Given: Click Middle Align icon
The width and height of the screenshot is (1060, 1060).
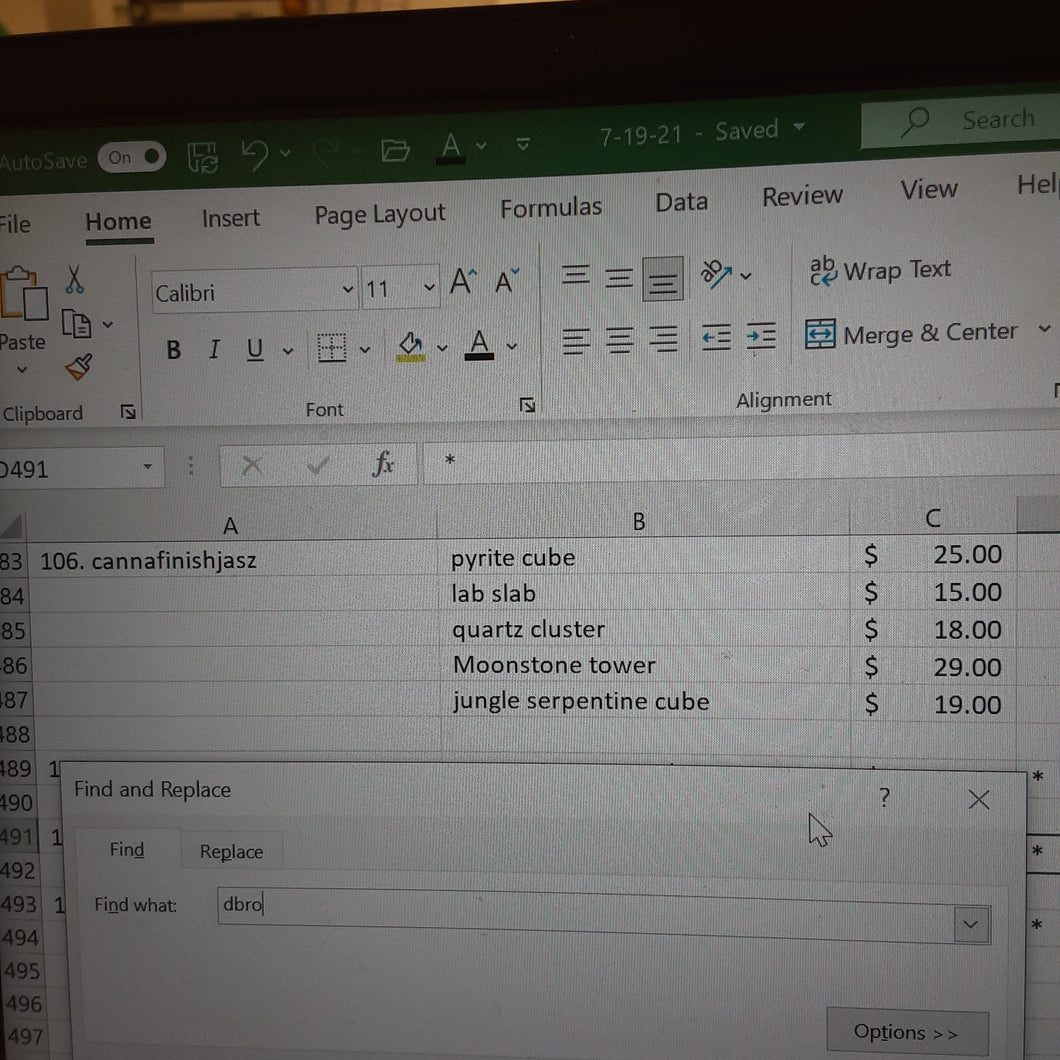Looking at the screenshot, I should pos(619,278).
